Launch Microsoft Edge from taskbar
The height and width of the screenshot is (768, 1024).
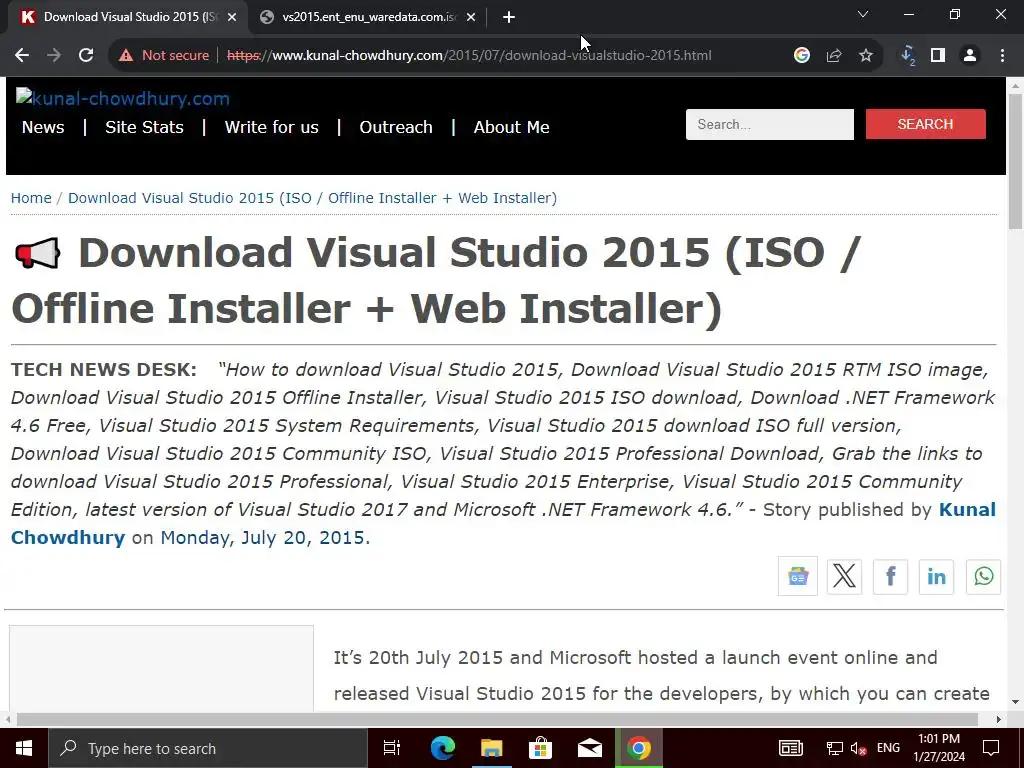443,748
